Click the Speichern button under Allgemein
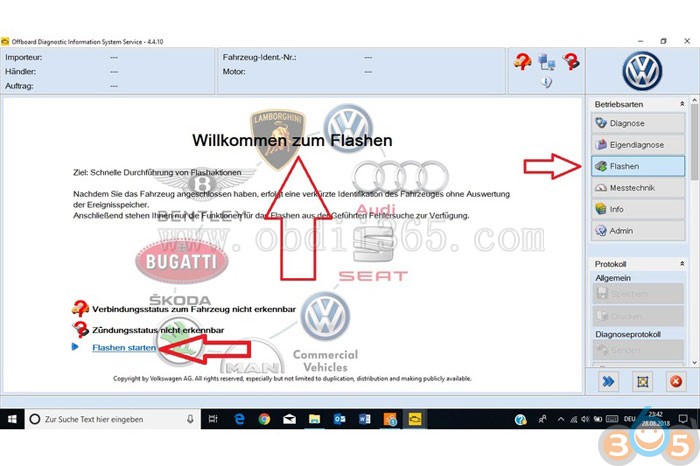 pyautogui.click(x=638, y=294)
